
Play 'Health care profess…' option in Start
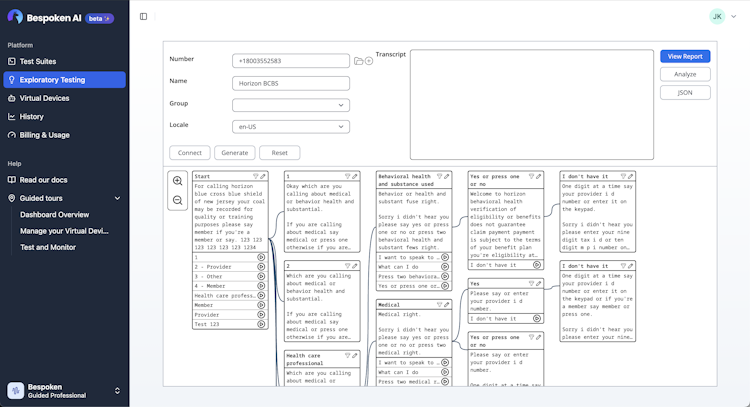click(x=261, y=296)
